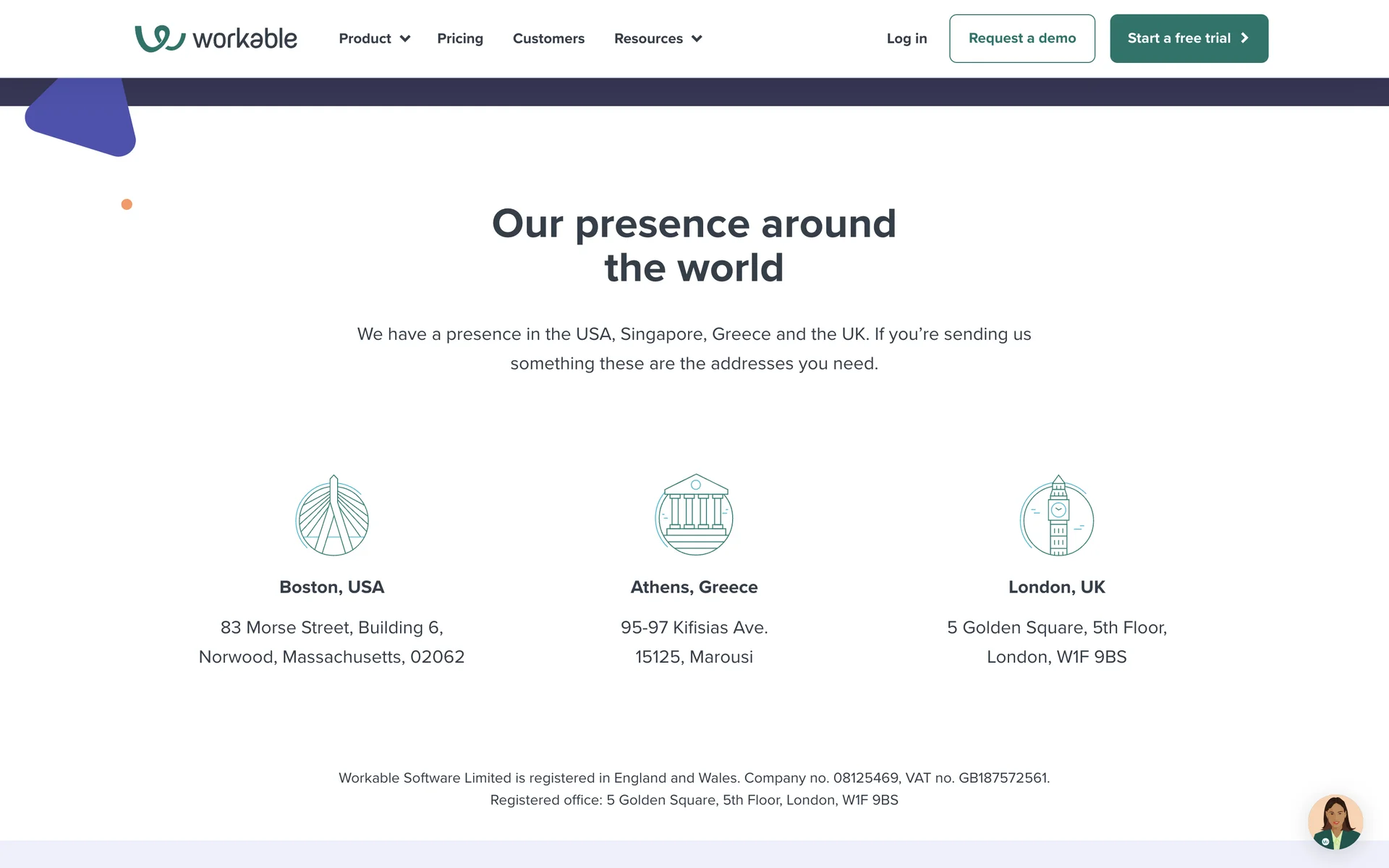
Task: Click the Athens temple landmark icon
Action: (x=694, y=515)
